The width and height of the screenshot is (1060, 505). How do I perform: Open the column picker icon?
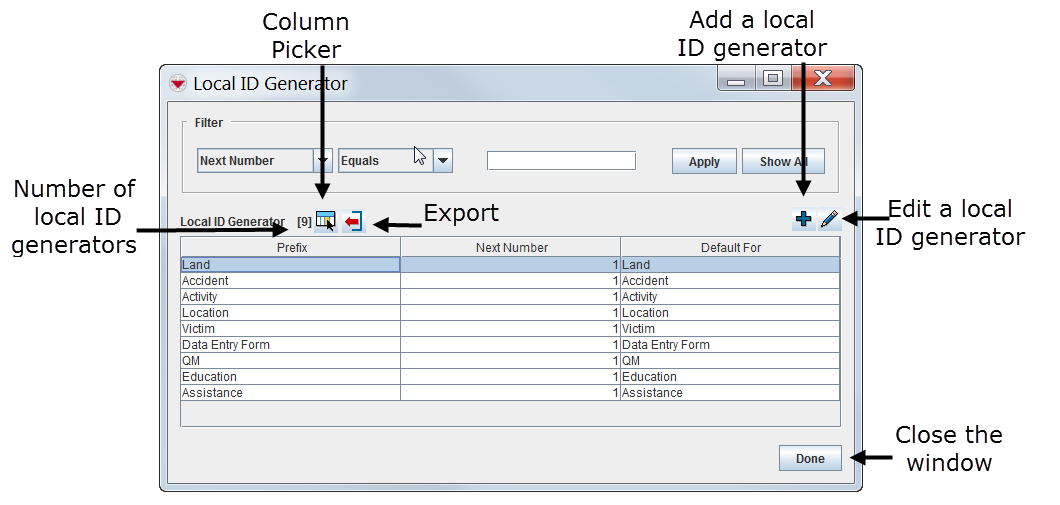coord(326,221)
